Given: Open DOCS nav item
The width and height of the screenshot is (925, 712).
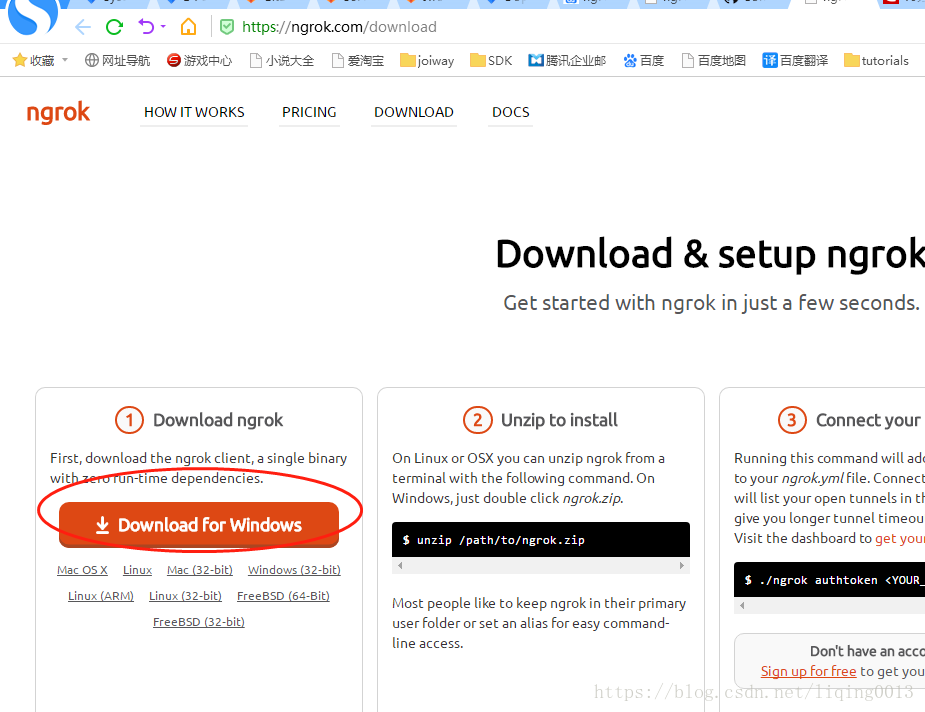Looking at the screenshot, I should [x=511, y=112].
